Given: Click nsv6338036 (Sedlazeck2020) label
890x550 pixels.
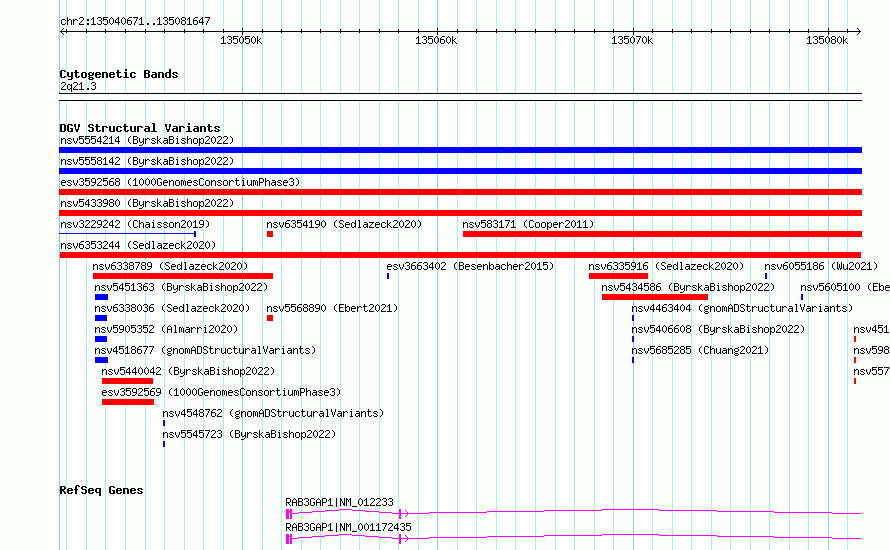Looking at the screenshot, I should click(172, 308).
